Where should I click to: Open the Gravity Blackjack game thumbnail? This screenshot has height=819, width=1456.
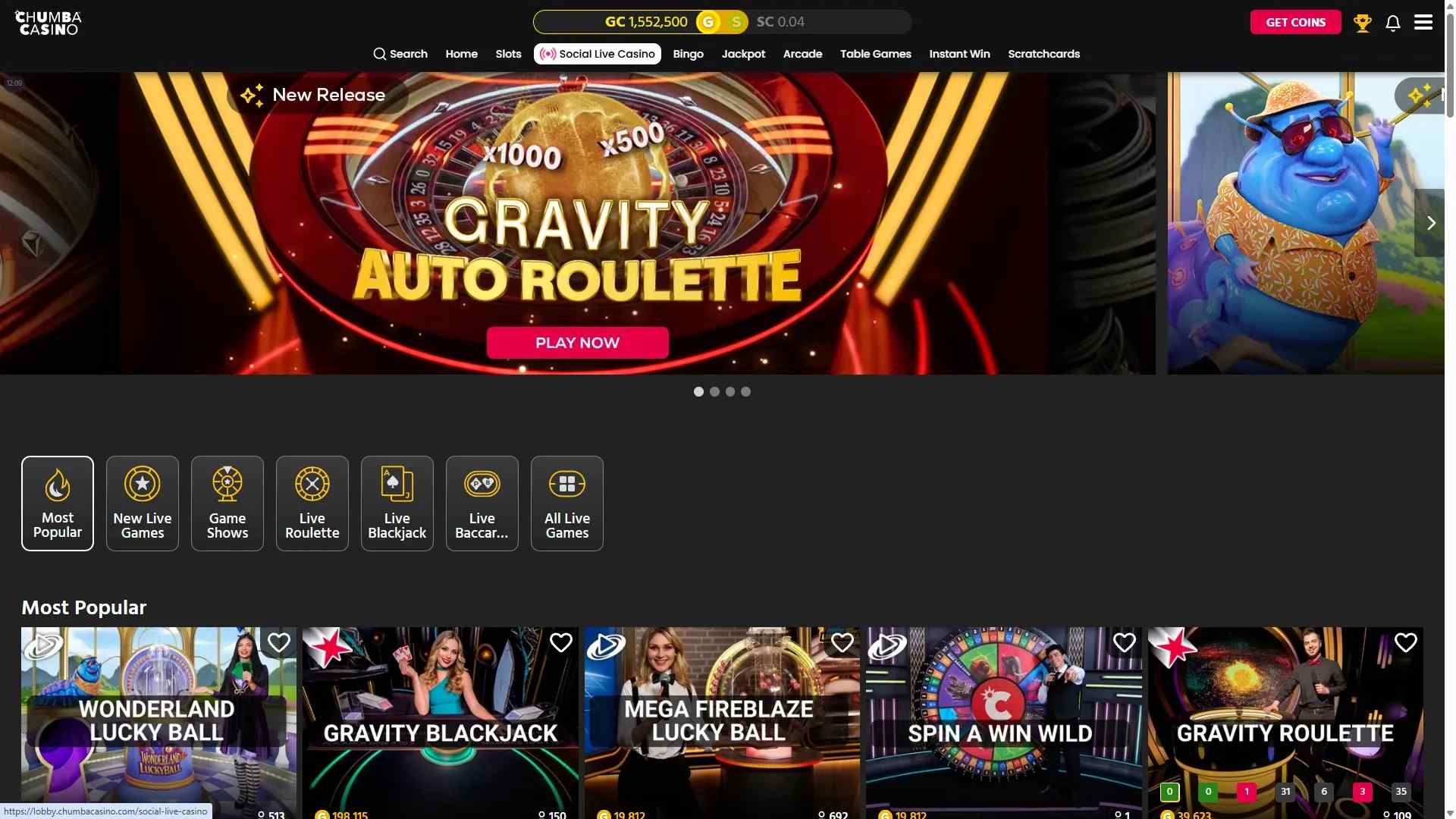pos(441,723)
